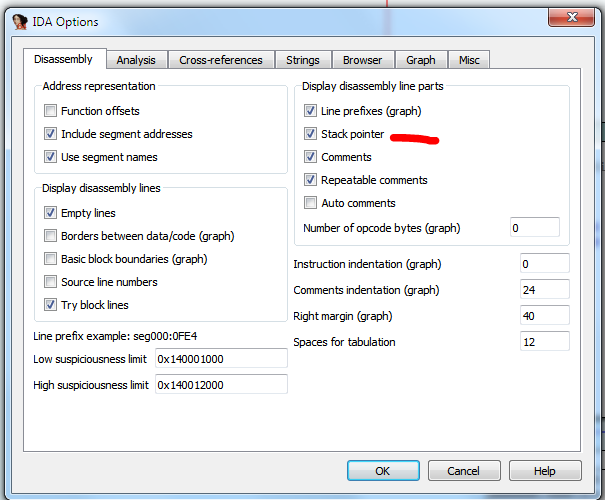Disable Repeatable comments checkbox
The height and width of the screenshot is (500, 605).
point(311,180)
